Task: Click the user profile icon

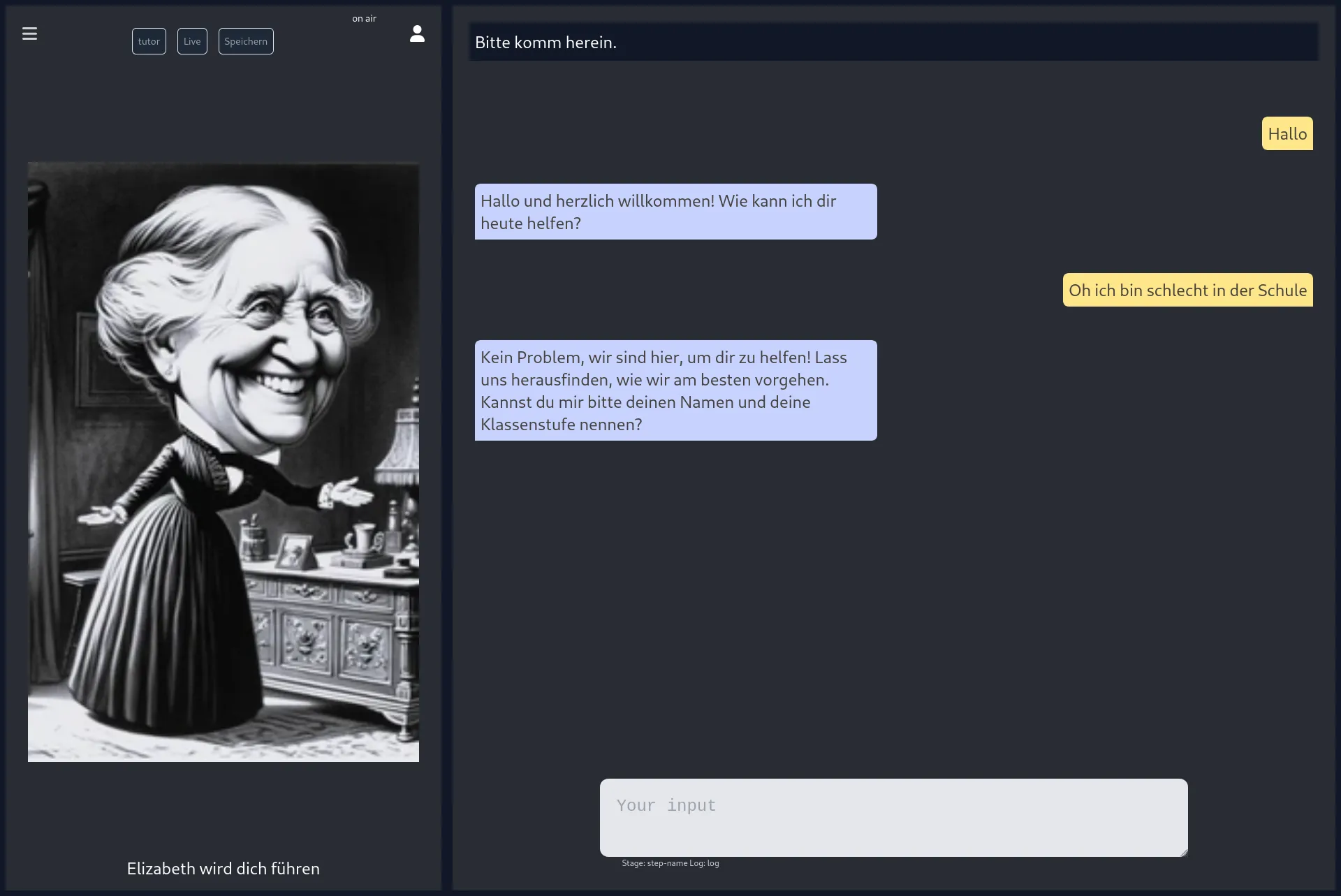Action: [417, 34]
